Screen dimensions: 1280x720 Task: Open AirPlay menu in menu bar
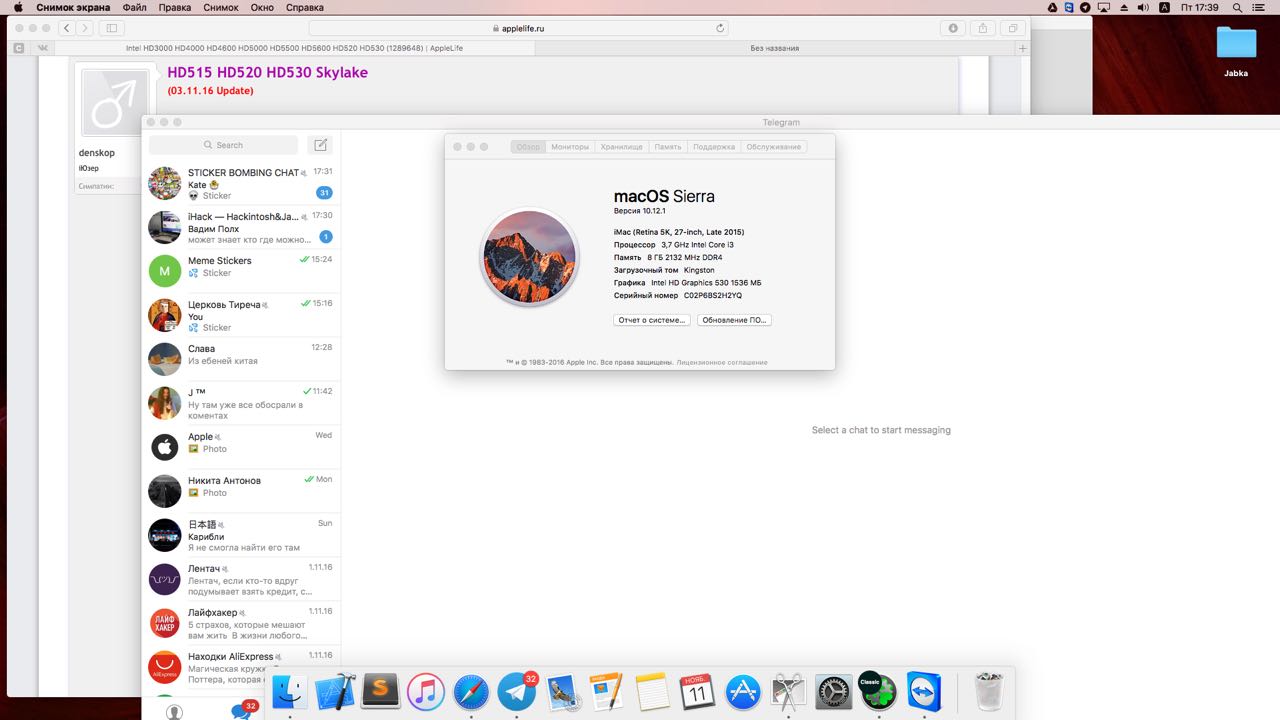(1103, 7)
